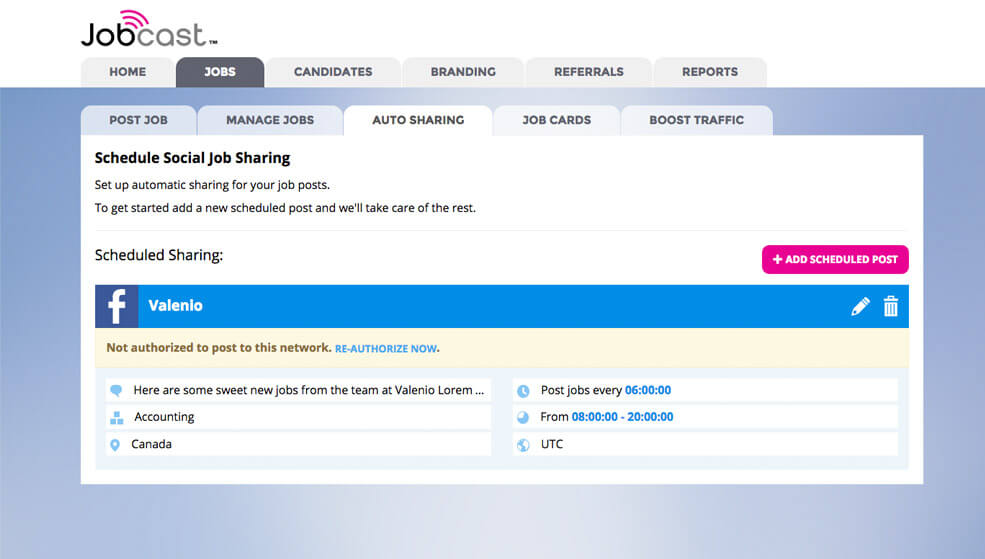
Task: Open the Branding tab
Action: [x=463, y=72]
